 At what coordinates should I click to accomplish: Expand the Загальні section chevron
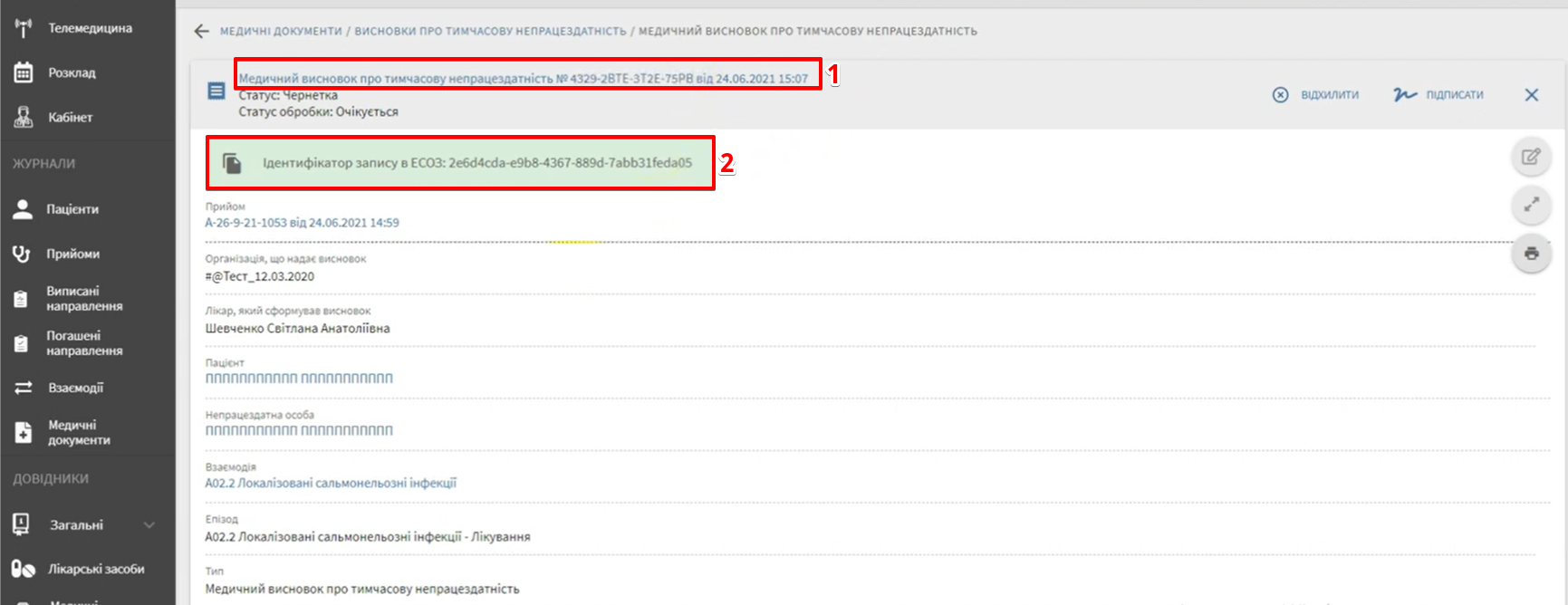coord(149,525)
